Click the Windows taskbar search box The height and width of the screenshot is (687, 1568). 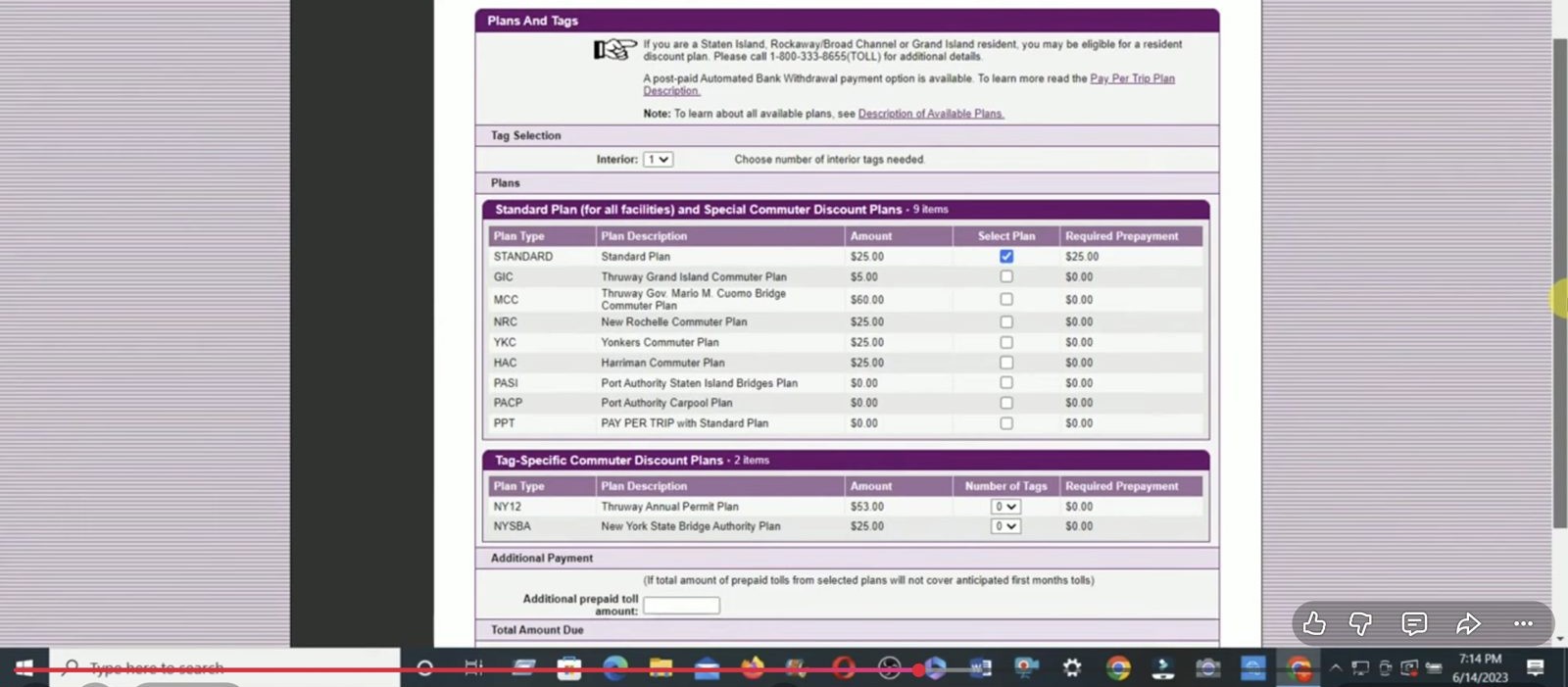tap(225, 668)
